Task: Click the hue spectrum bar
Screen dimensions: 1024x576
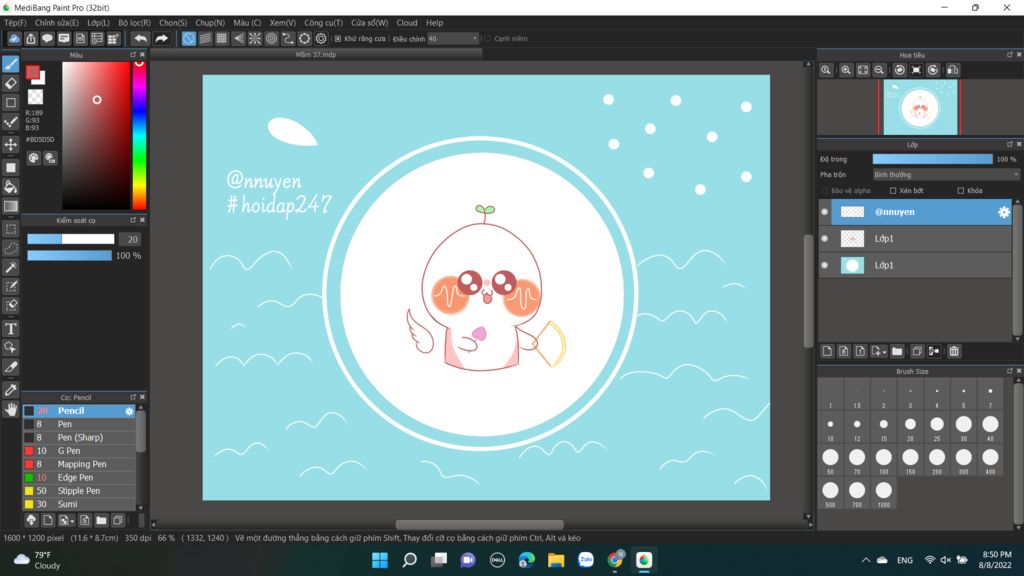Action: click(x=139, y=136)
